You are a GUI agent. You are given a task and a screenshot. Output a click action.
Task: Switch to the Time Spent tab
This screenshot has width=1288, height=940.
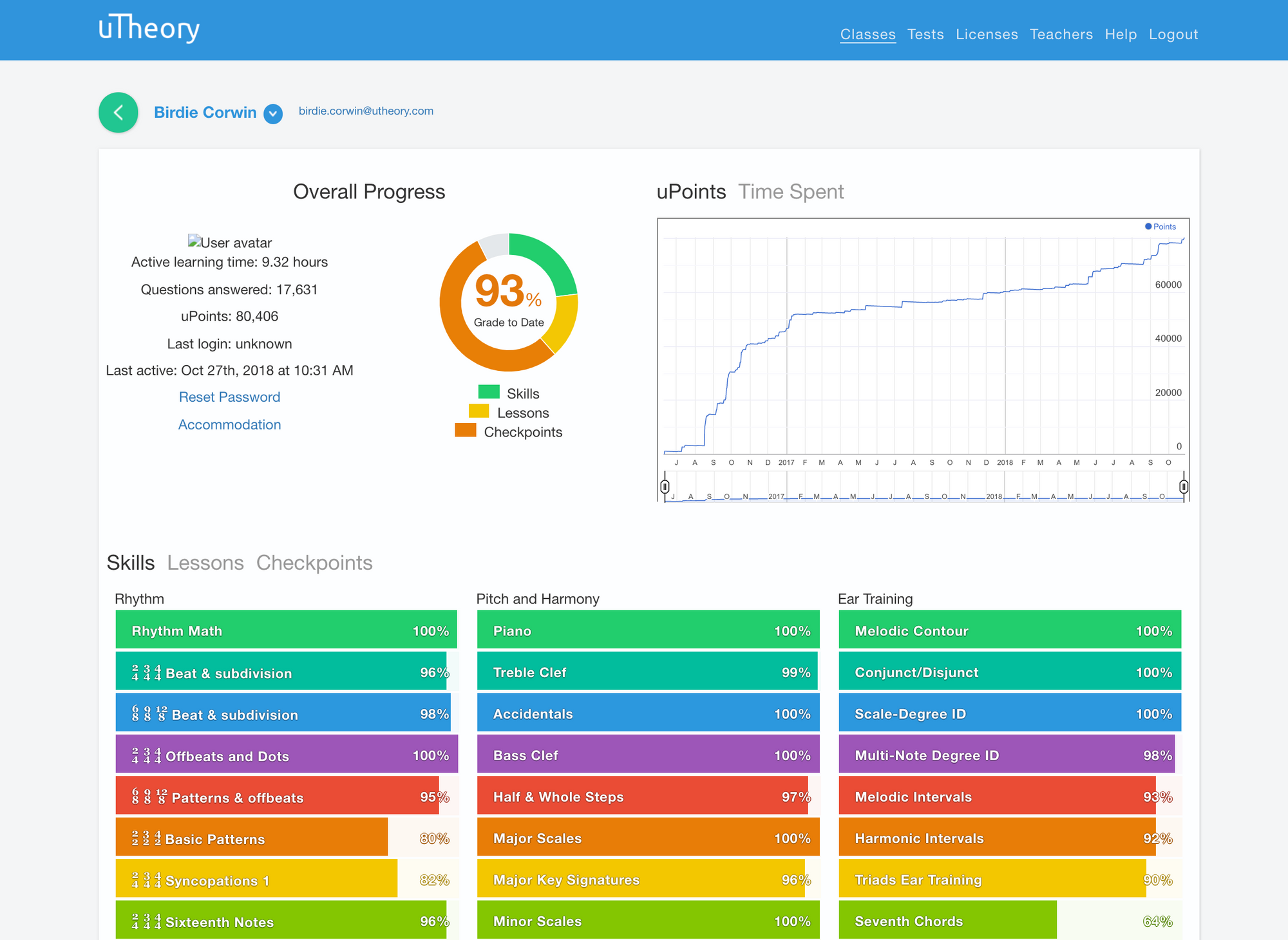pos(791,192)
